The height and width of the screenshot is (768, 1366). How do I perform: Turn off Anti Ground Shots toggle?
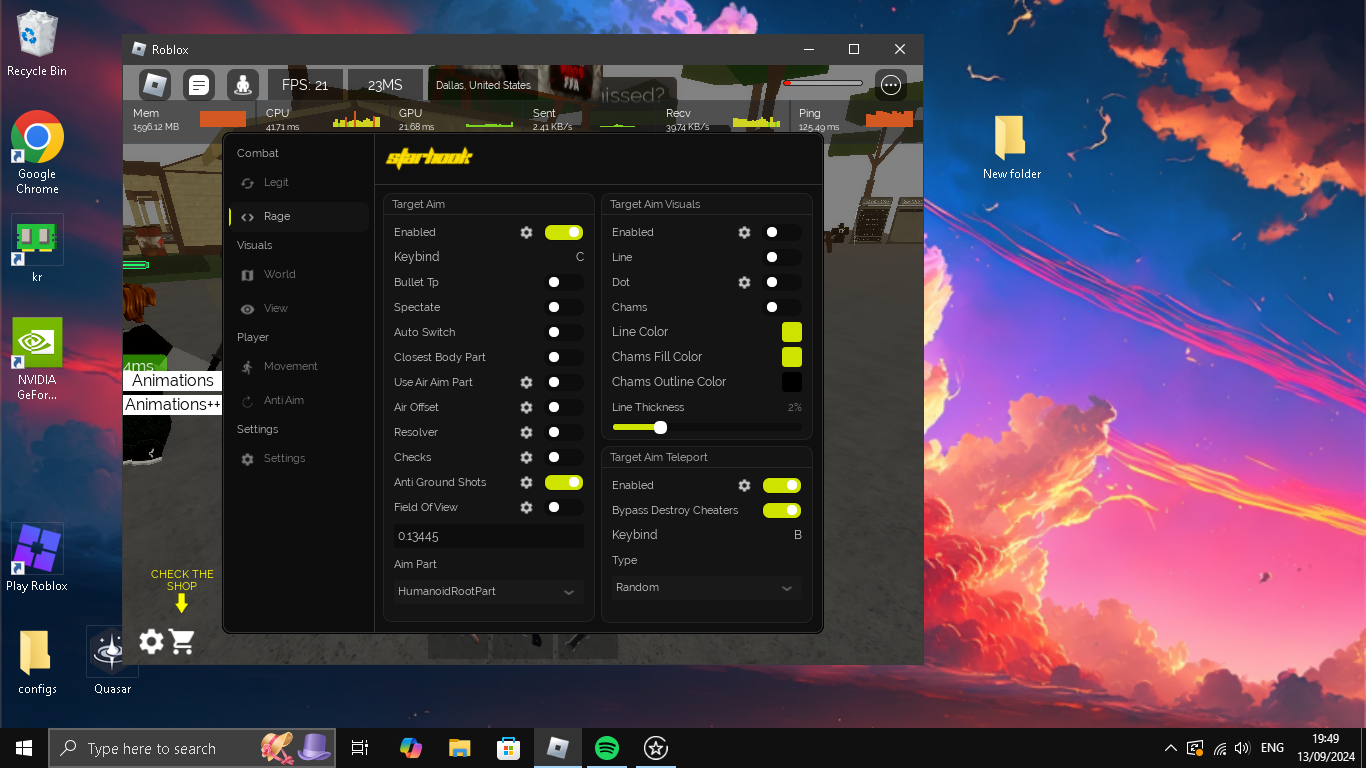(564, 482)
